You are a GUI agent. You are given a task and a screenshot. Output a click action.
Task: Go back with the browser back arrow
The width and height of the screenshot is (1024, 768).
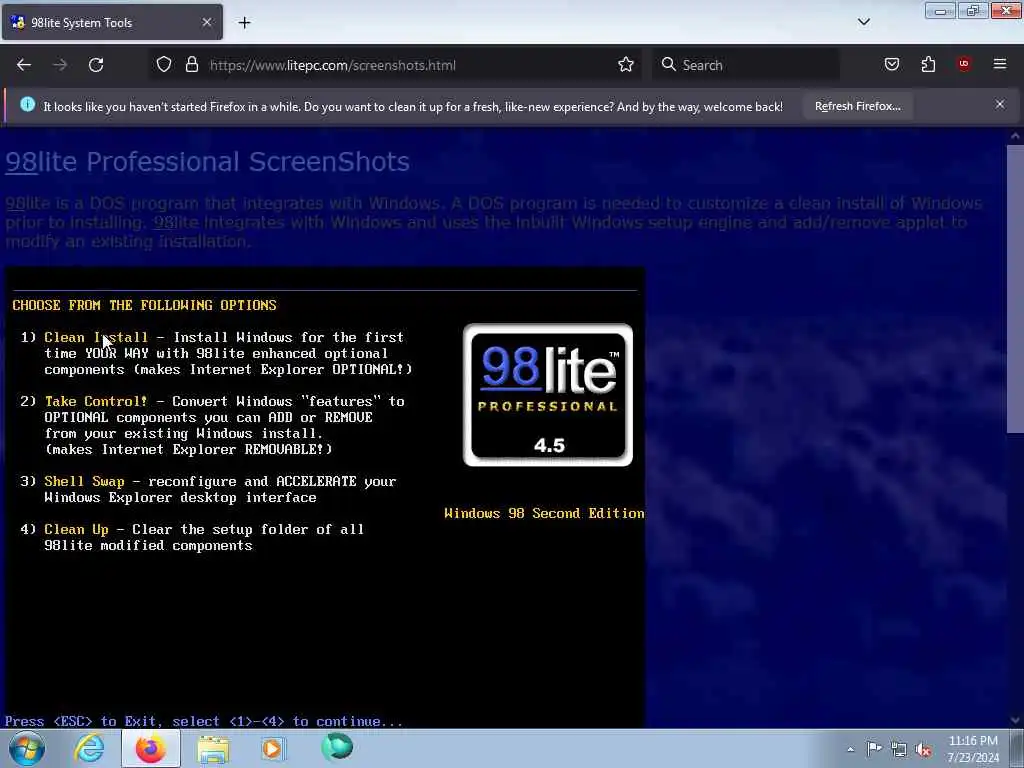(x=24, y=65)
